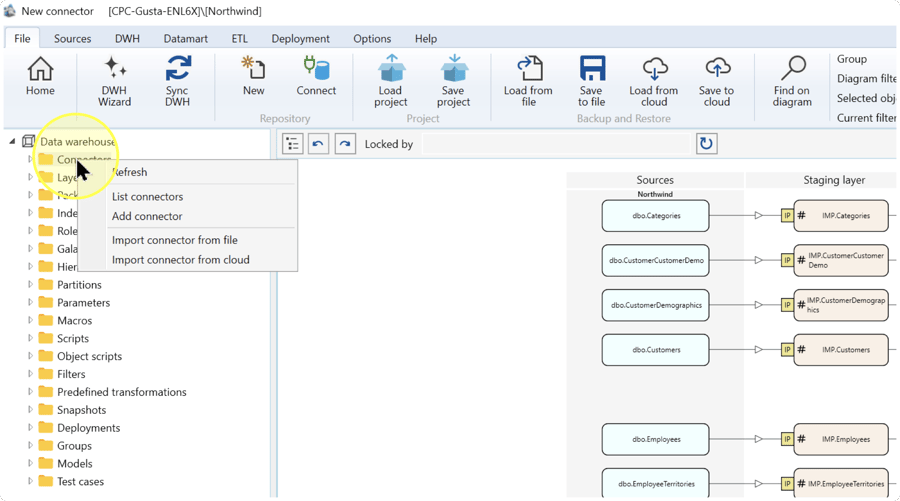Click the refresh lock status icon
900x501 pixels.
pyautogui.click(x=706, y=143)
